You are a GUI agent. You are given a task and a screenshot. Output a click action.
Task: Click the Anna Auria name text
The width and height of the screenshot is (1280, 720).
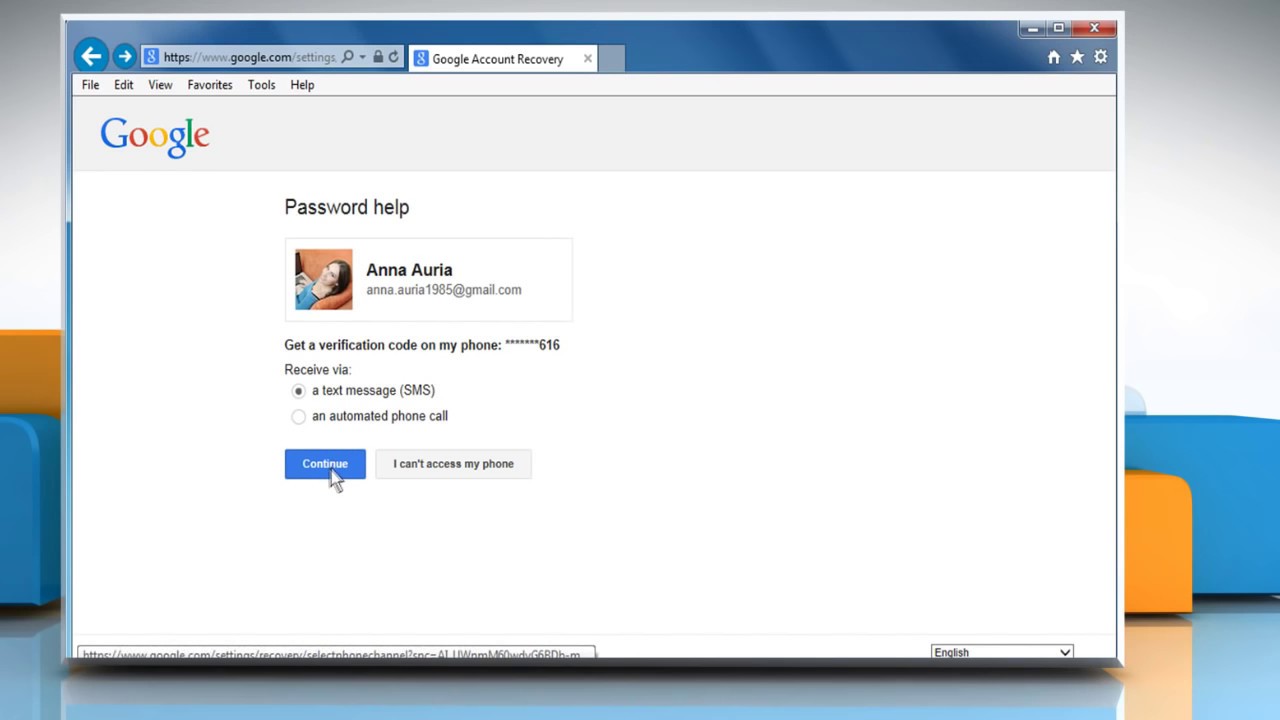point(409,270)
